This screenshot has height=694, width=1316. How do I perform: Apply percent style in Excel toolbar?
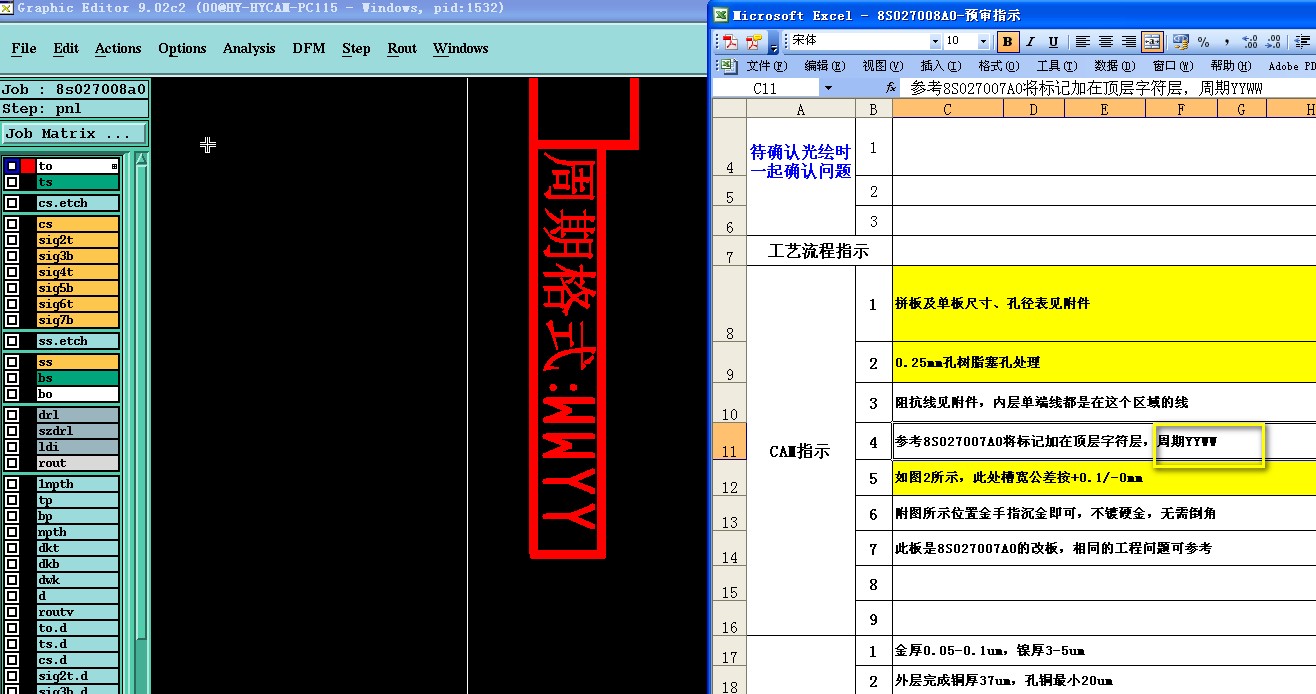click(x=1204, y=42)
